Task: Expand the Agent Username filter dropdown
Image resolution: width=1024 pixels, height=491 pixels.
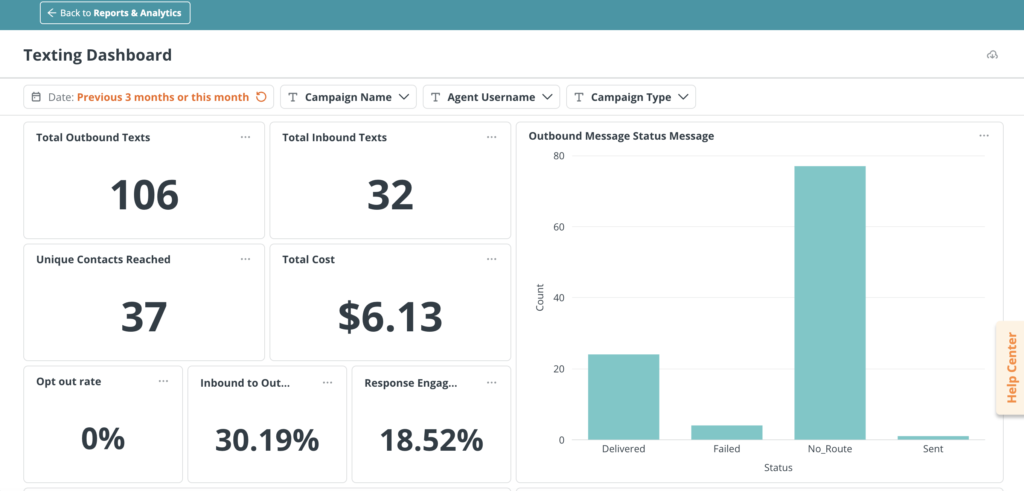Action: tap(491, 97)
